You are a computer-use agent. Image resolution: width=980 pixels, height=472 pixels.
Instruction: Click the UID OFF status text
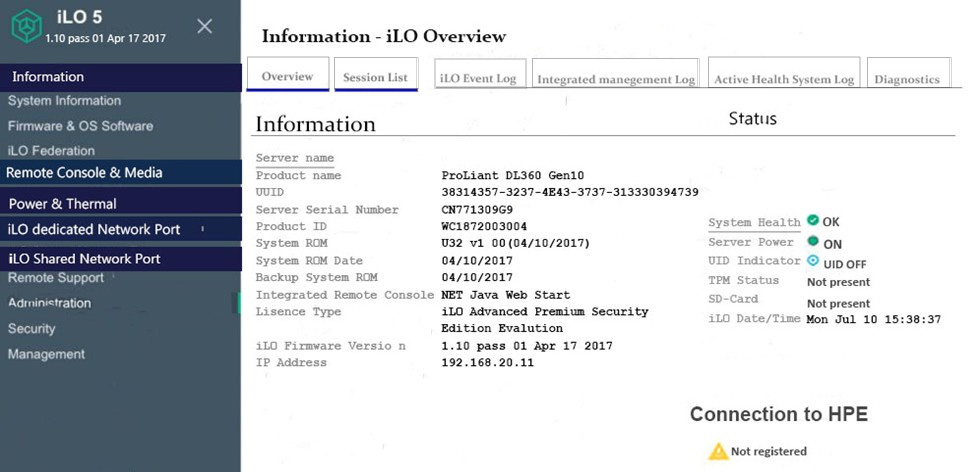(x=844, y=264)
